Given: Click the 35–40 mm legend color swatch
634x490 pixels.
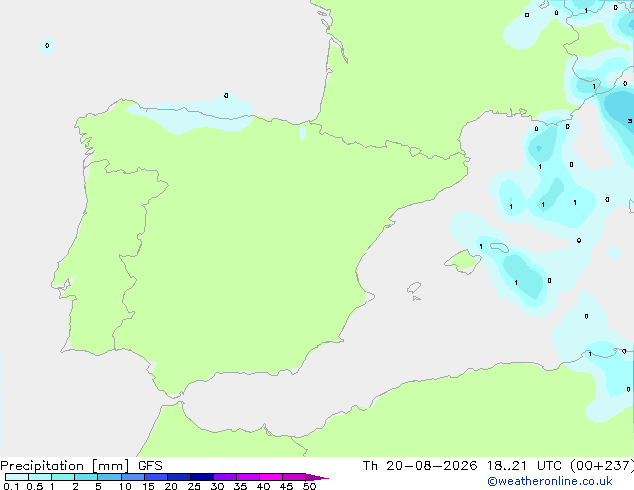Looking at the screenshot, I should (248, 477).
